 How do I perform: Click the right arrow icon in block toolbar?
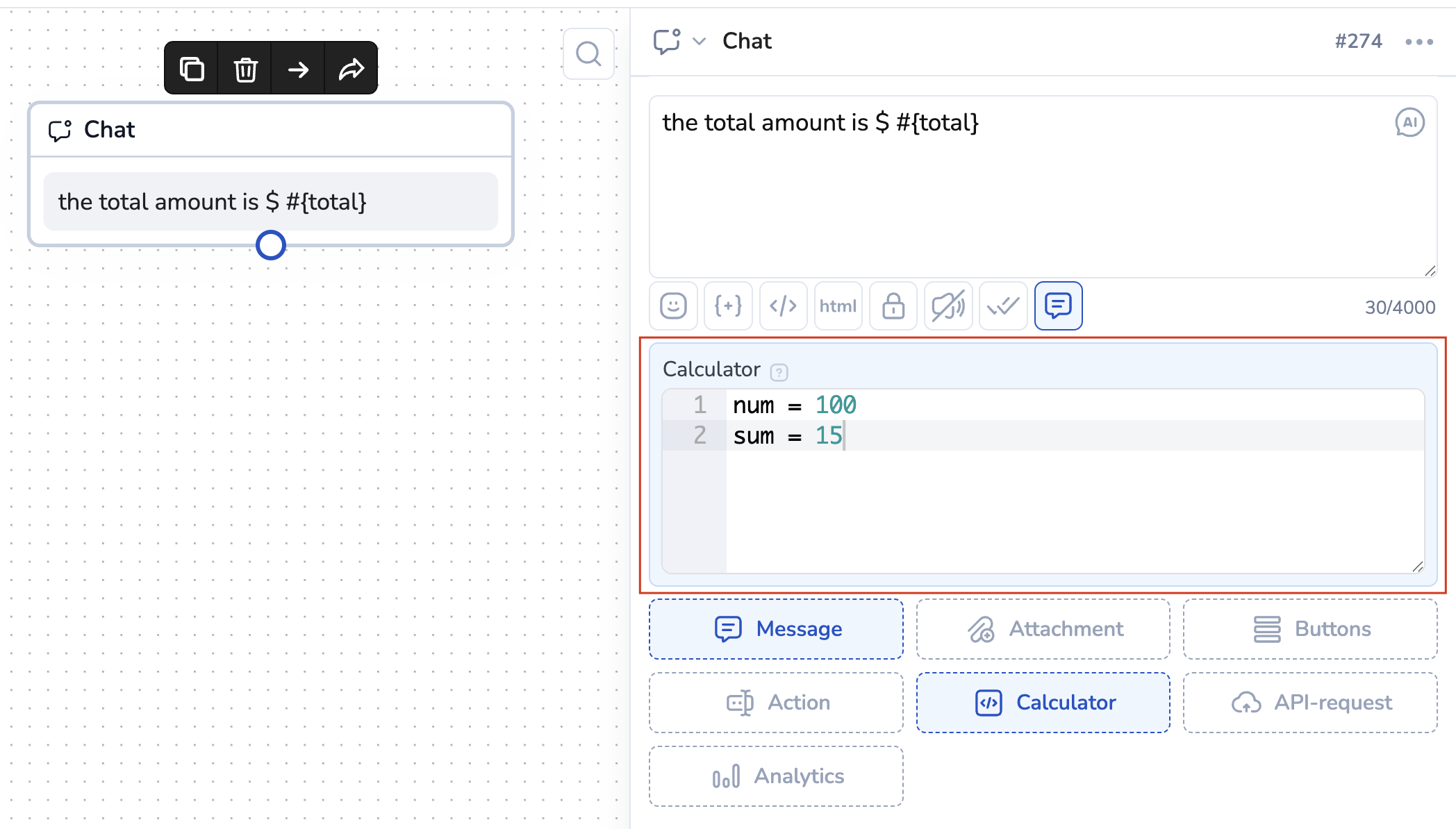(298, 69)
